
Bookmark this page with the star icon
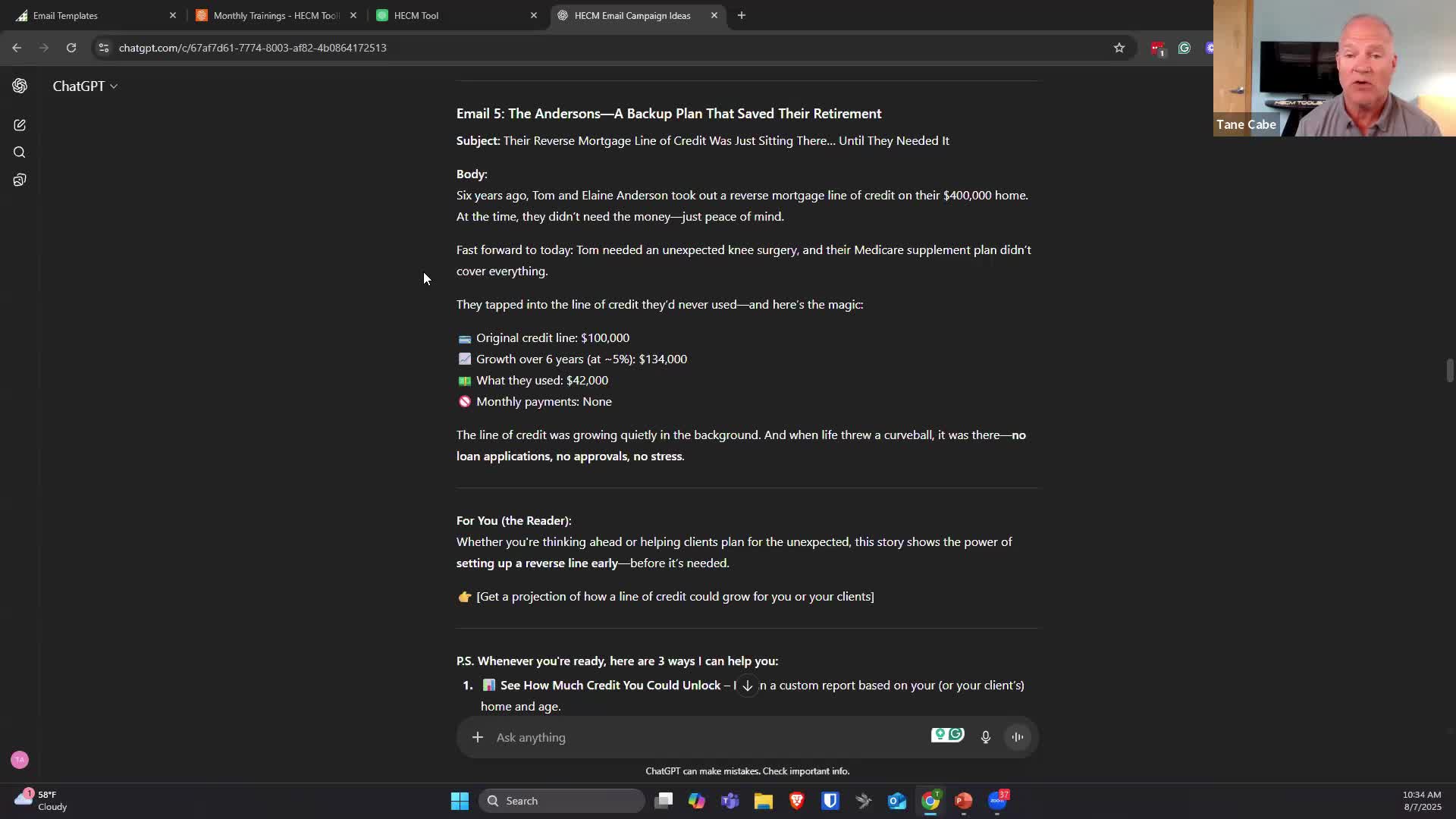pyautogui.click(x=1119, y=48)
